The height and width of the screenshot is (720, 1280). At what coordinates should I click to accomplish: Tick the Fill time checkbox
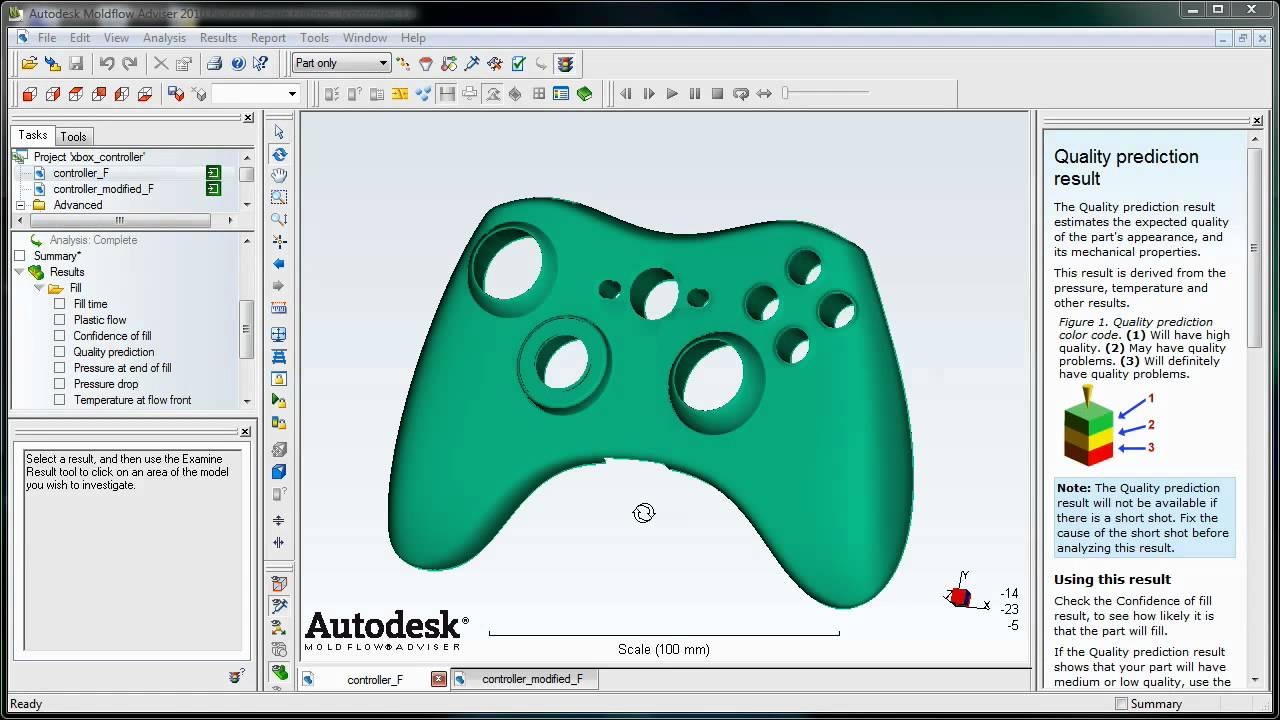[60, 304]
